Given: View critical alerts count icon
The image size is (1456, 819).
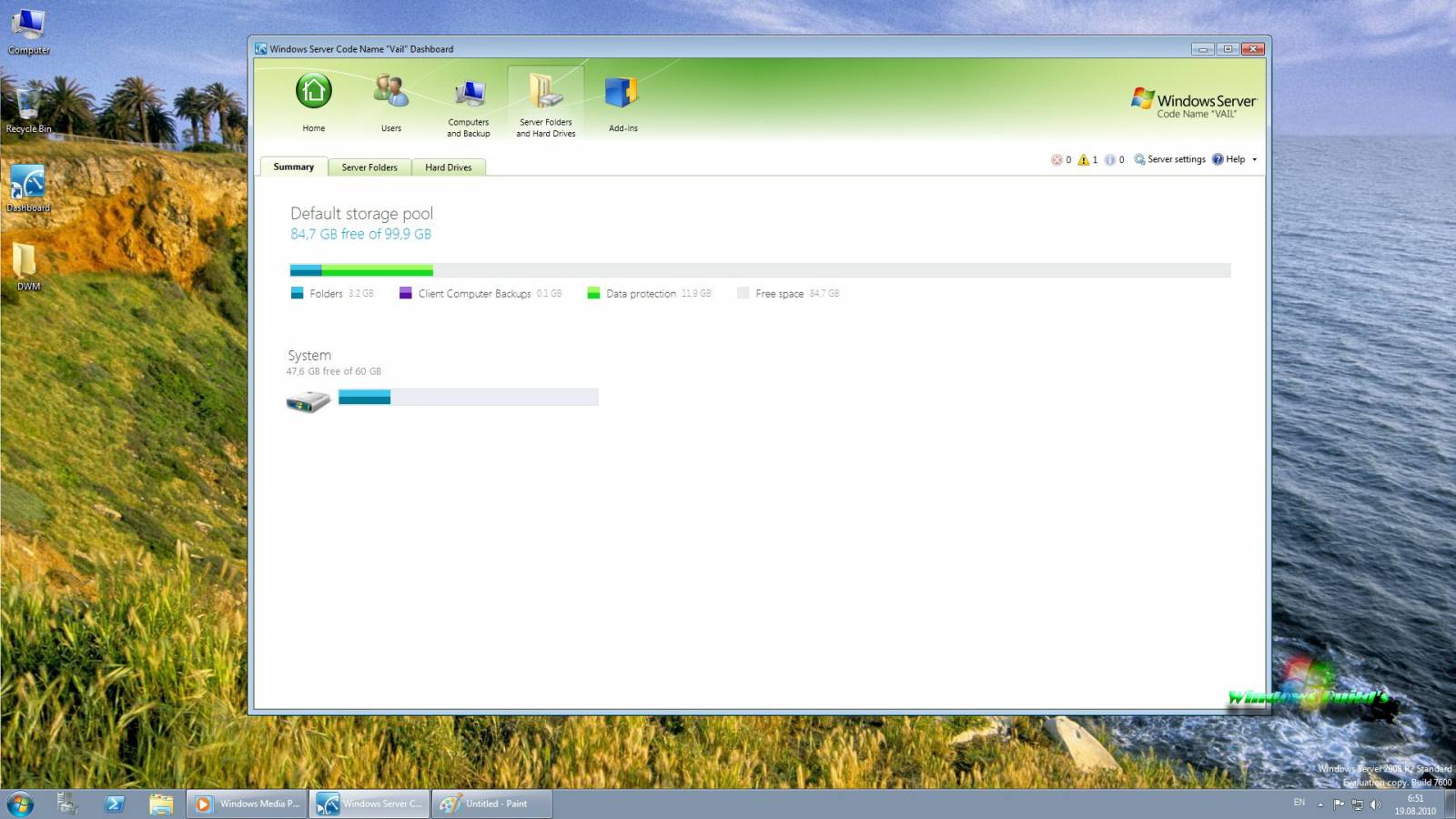Looking at the screenshot, I should pyautogui.click(x=1057, y=159).
